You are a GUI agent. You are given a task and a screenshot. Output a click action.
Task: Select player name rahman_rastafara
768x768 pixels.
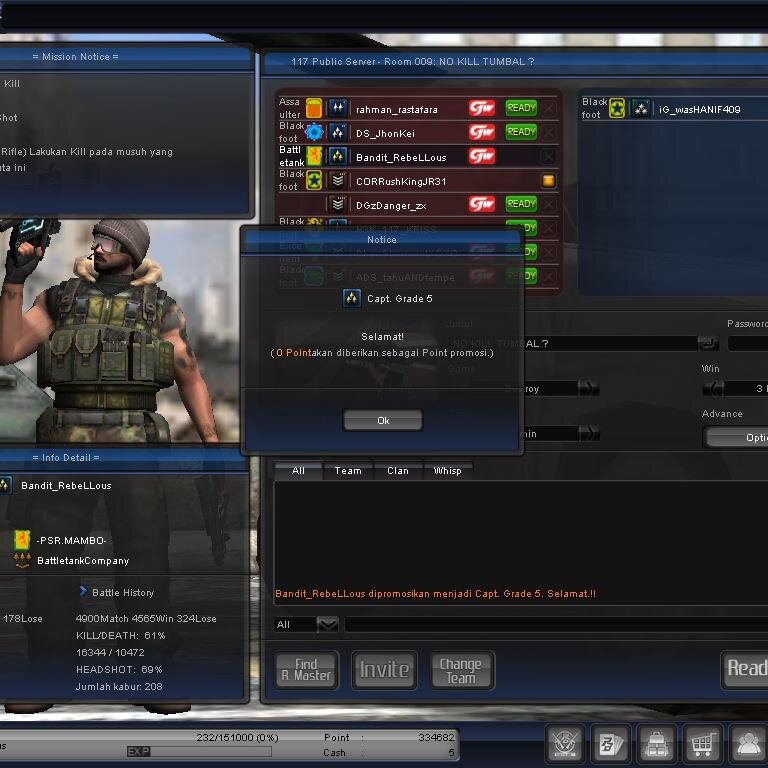click(x=397, y=110)
